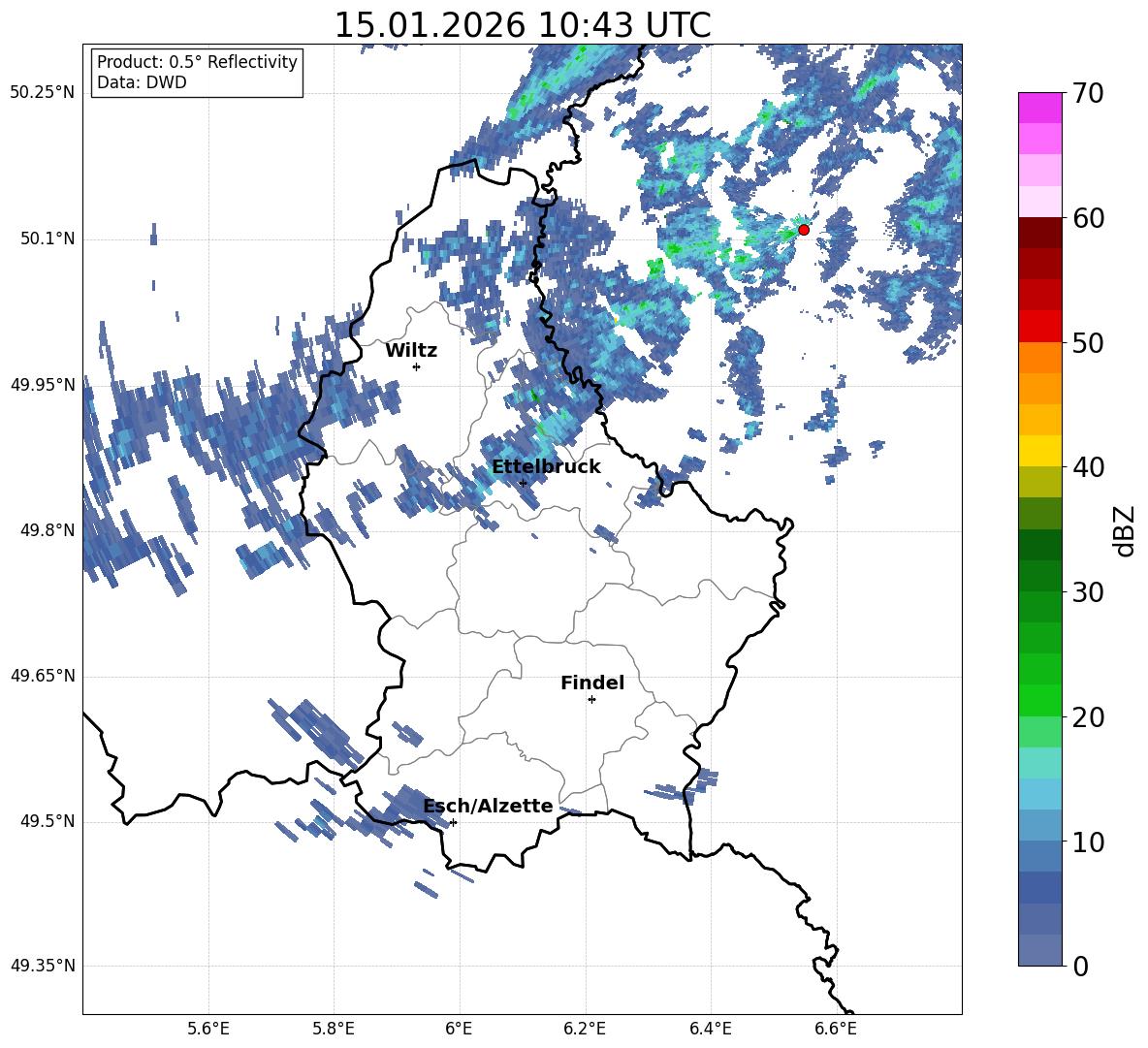The image size is (1148, 1048).
Task: Click the 6.4°E longitude label
Action: [710, 1029]
